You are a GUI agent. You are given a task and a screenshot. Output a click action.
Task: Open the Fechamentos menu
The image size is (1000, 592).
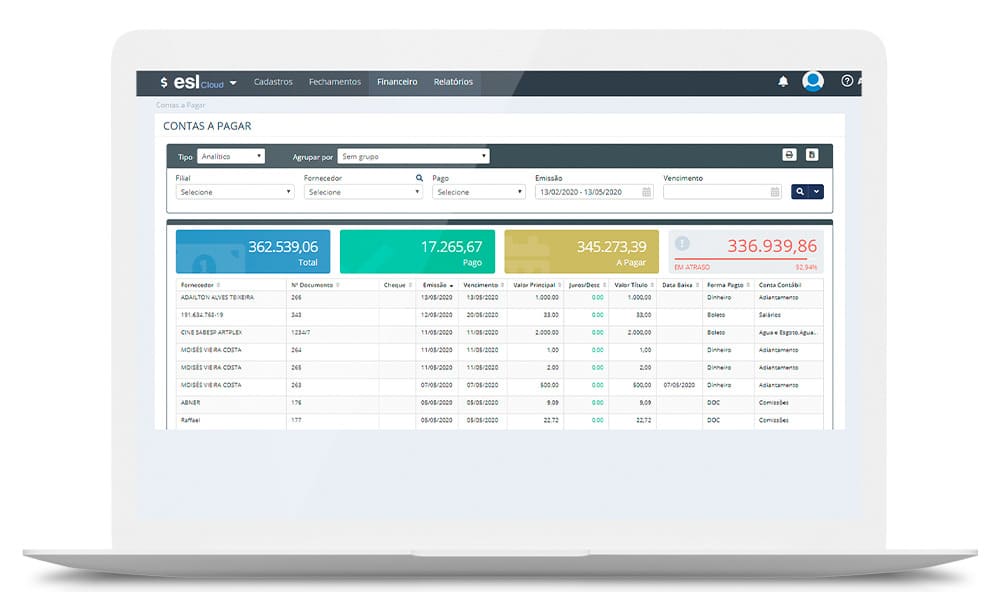pyautogui.click(x=335, y=82)
